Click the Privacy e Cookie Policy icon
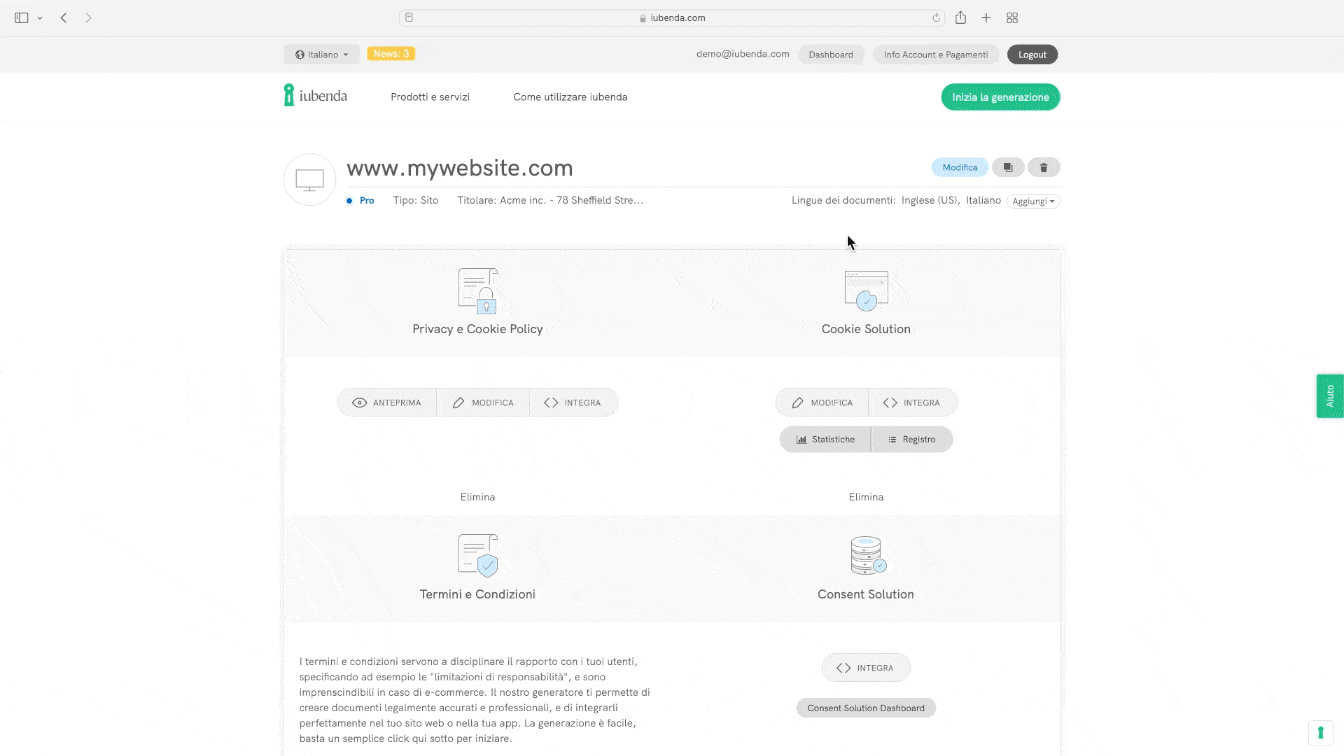 477,291
